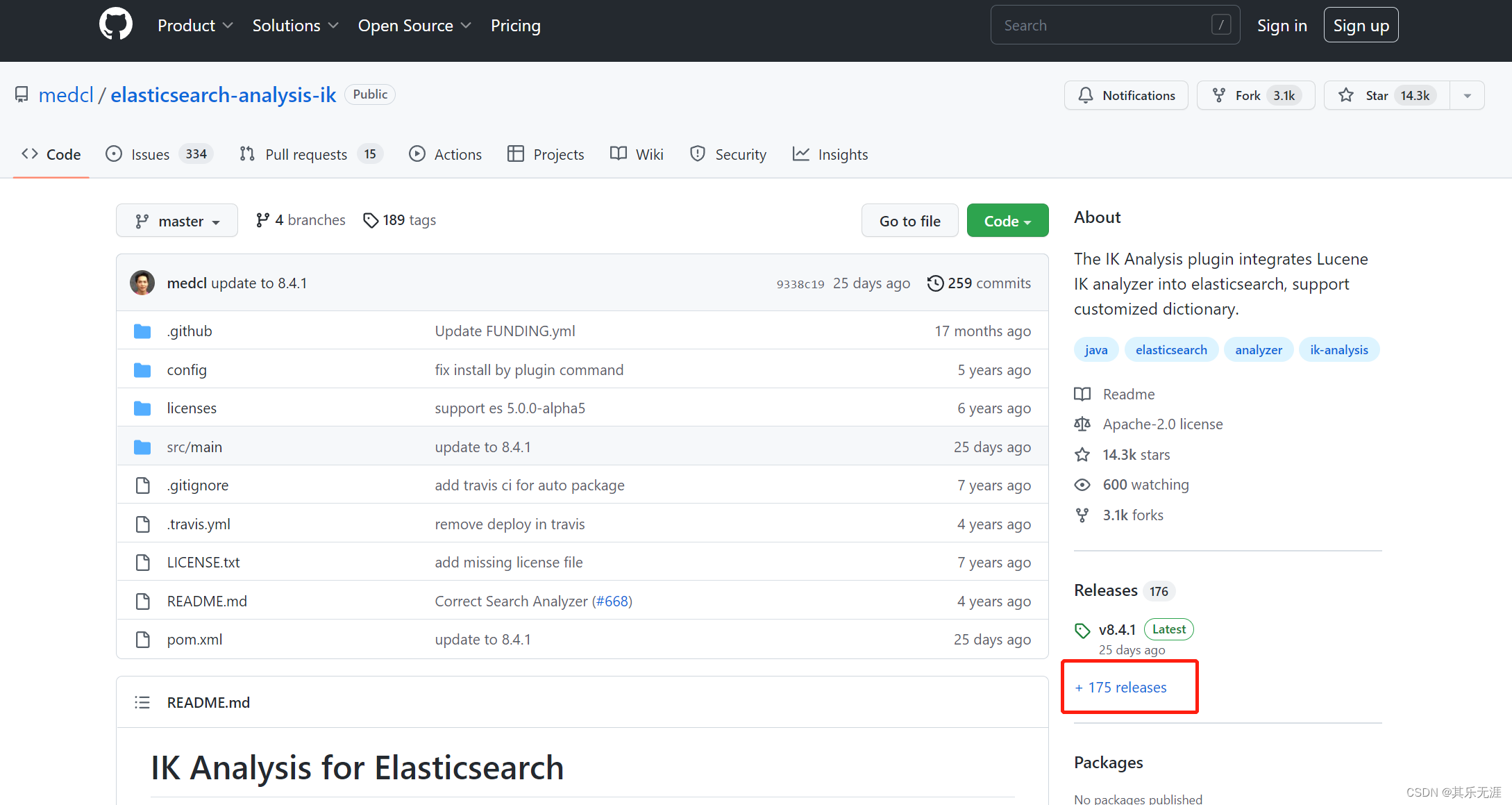Image resolution: width=1512 pixels, height=805 pixels.
Task: Open the medcl owner profile link
Action: click(66, 94)
